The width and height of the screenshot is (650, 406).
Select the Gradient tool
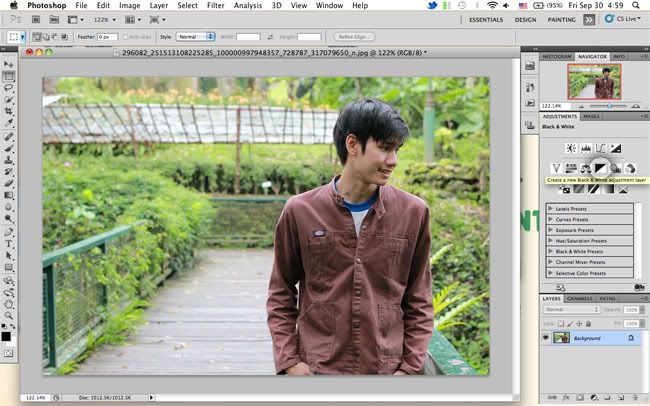tap(8, 194)
